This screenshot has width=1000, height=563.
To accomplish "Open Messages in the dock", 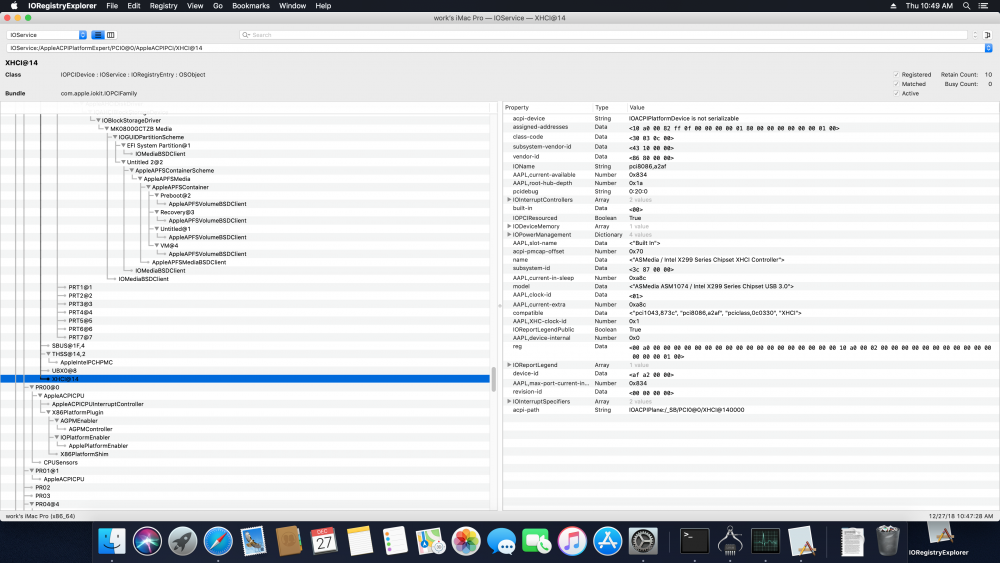I will click(501, 542).
